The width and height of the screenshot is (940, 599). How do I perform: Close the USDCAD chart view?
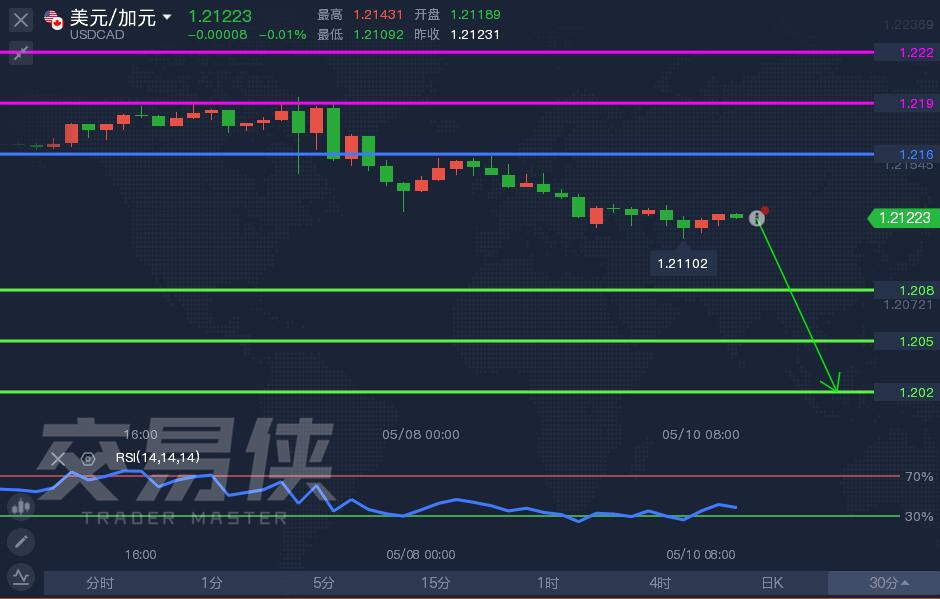pos(20,20)
